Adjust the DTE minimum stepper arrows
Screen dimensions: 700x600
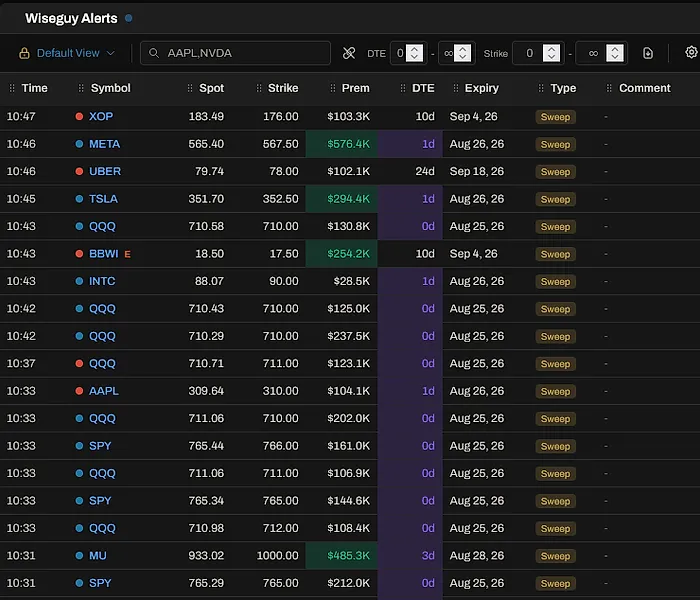point(414,53)
